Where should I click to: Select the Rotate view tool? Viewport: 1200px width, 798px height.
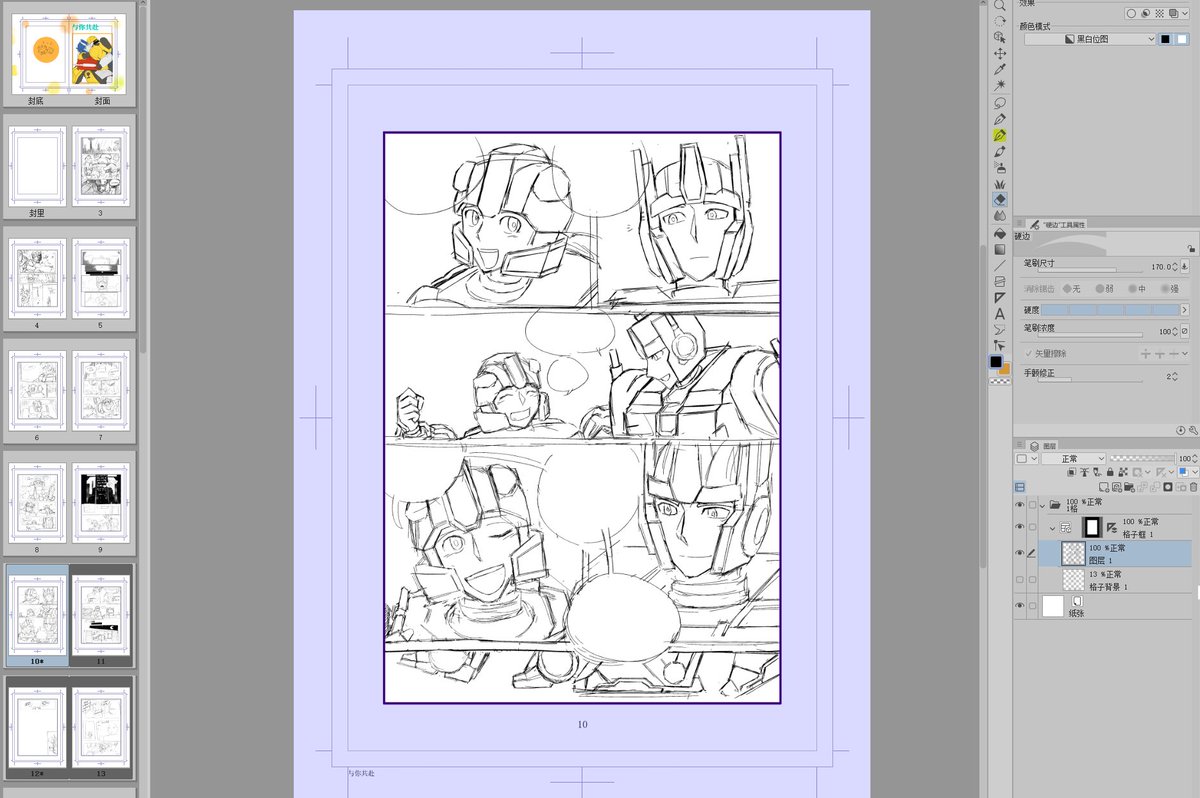(x=999, y=21)
